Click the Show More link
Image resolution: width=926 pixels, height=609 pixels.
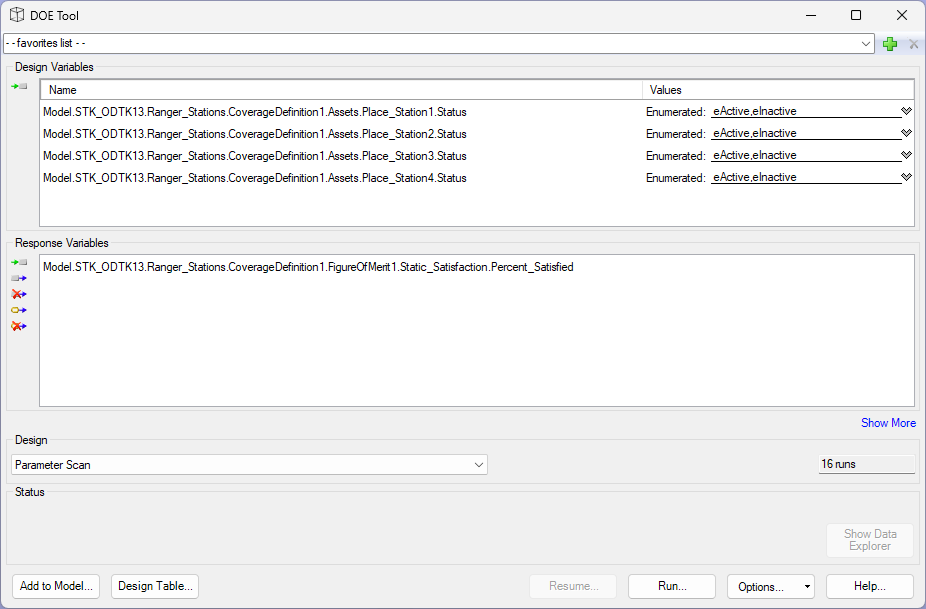(888, 423)
